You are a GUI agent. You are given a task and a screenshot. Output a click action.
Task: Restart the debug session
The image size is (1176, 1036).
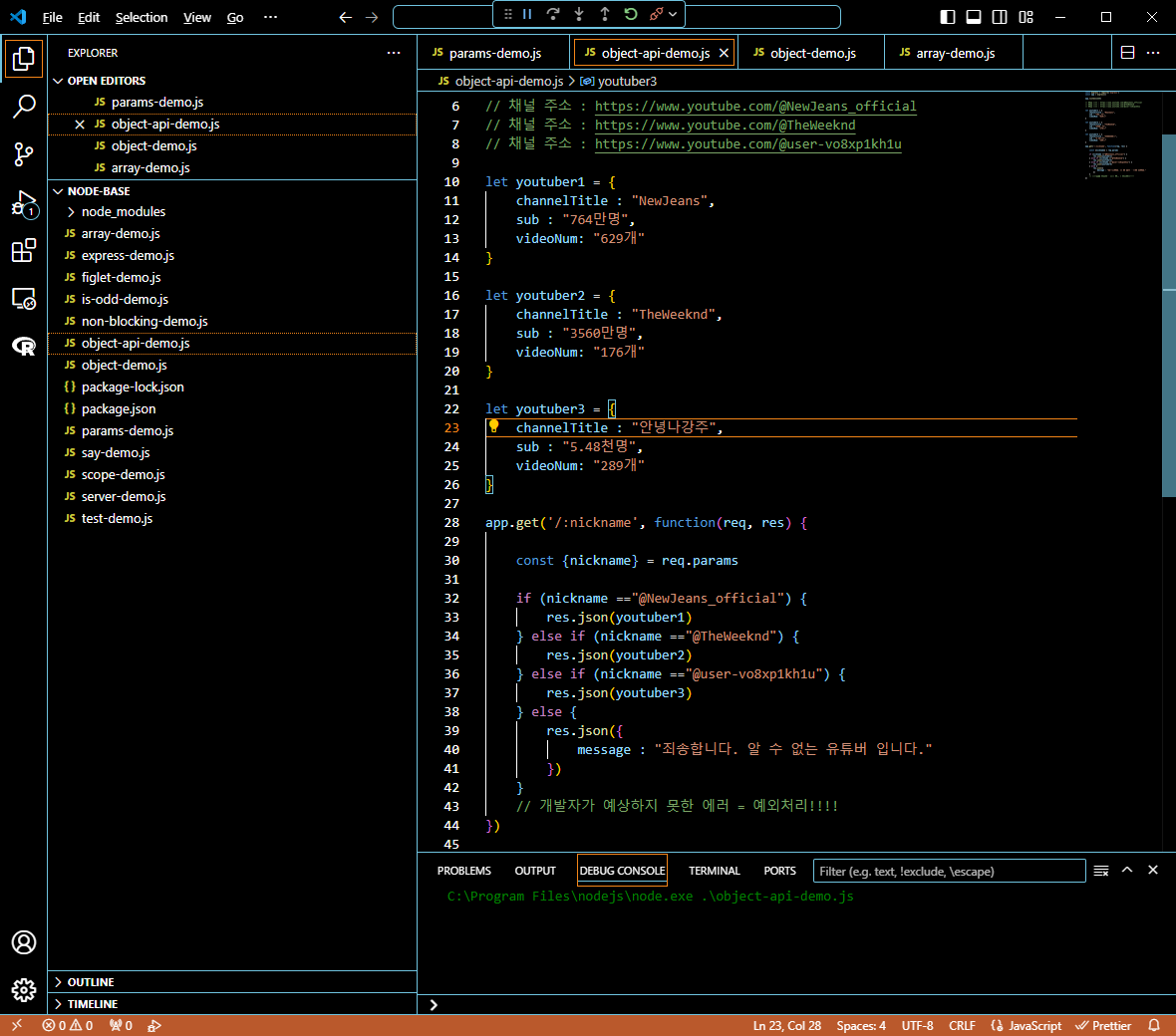click(631, 14)
